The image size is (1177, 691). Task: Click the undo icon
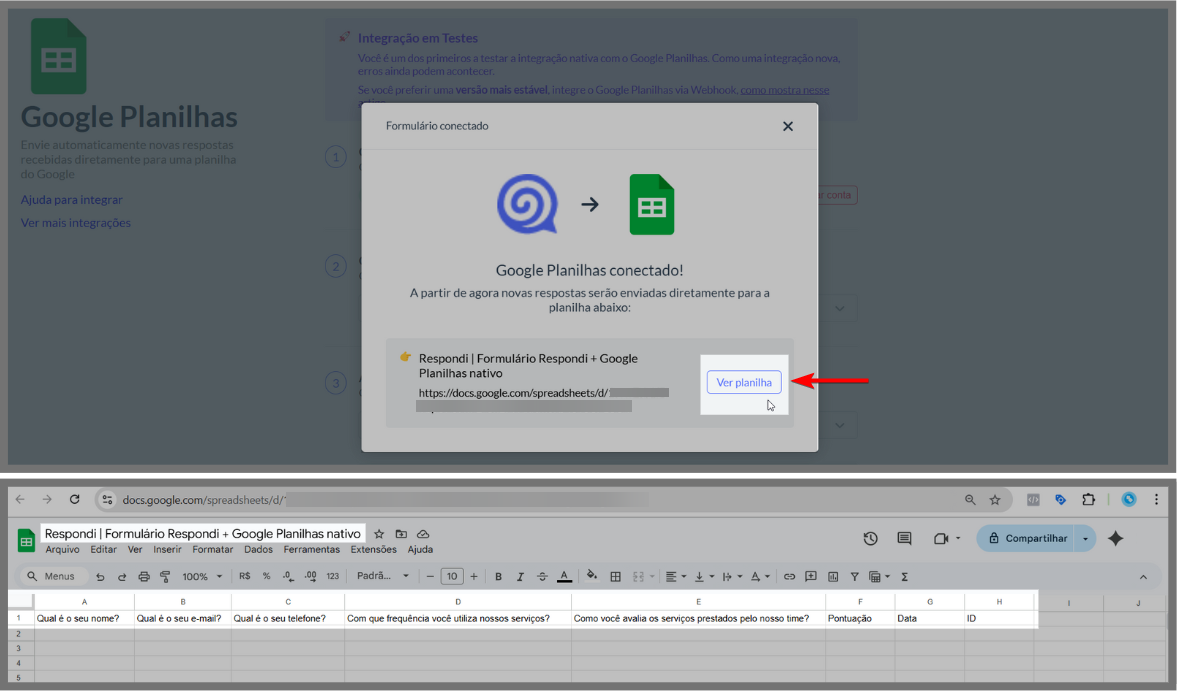click(x=100, y=576)
